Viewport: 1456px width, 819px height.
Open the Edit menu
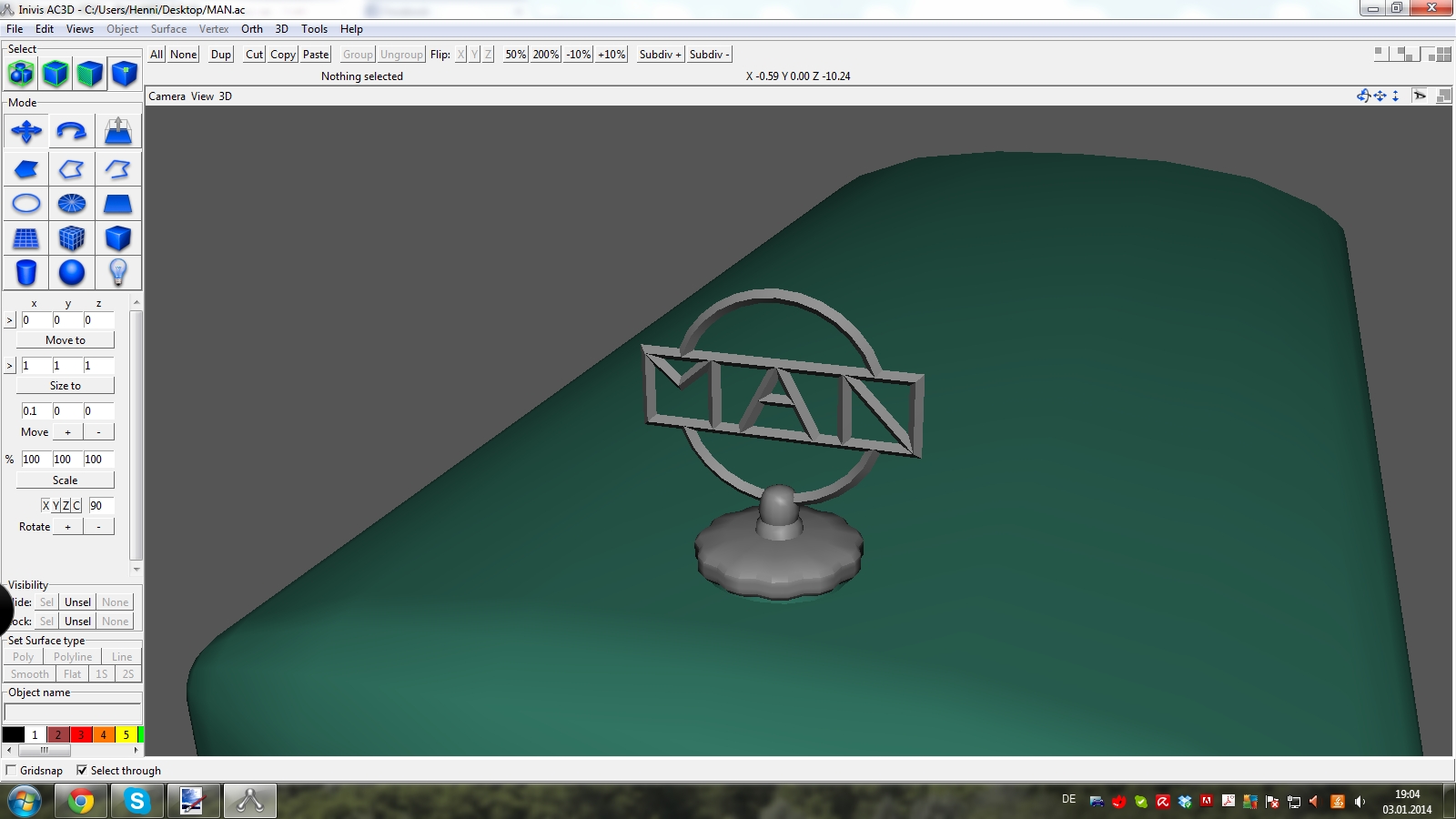pyautogui.click(x=45, y=29)
